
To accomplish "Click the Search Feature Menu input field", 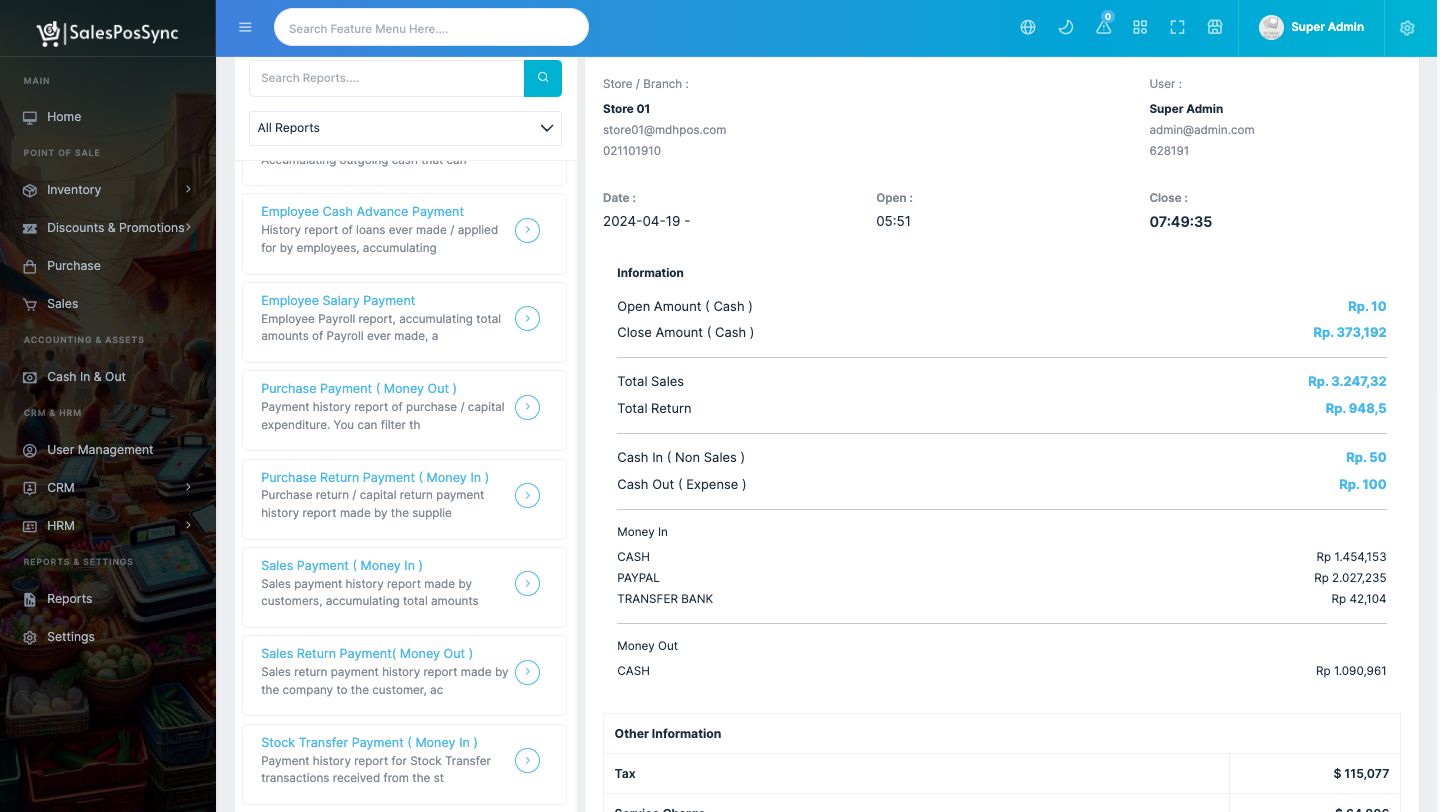I will click(x=431, y=28).
